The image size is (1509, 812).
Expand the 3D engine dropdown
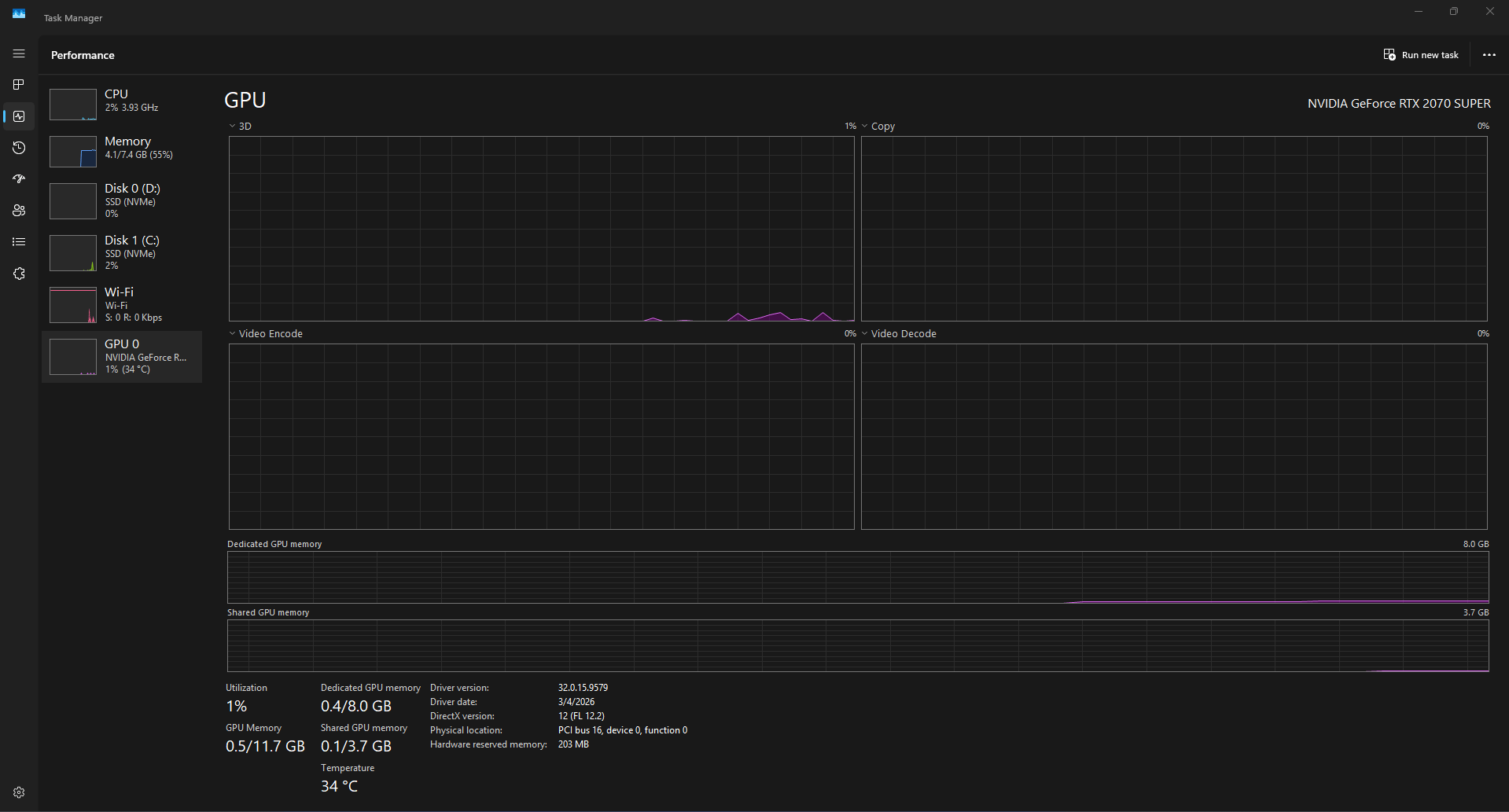click(x=241, y=126)
